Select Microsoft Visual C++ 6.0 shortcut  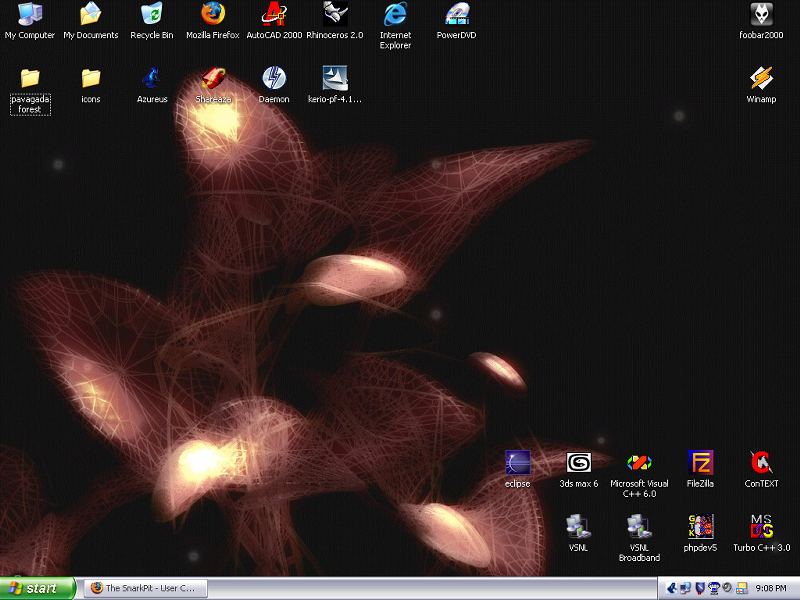pos(640,463)
